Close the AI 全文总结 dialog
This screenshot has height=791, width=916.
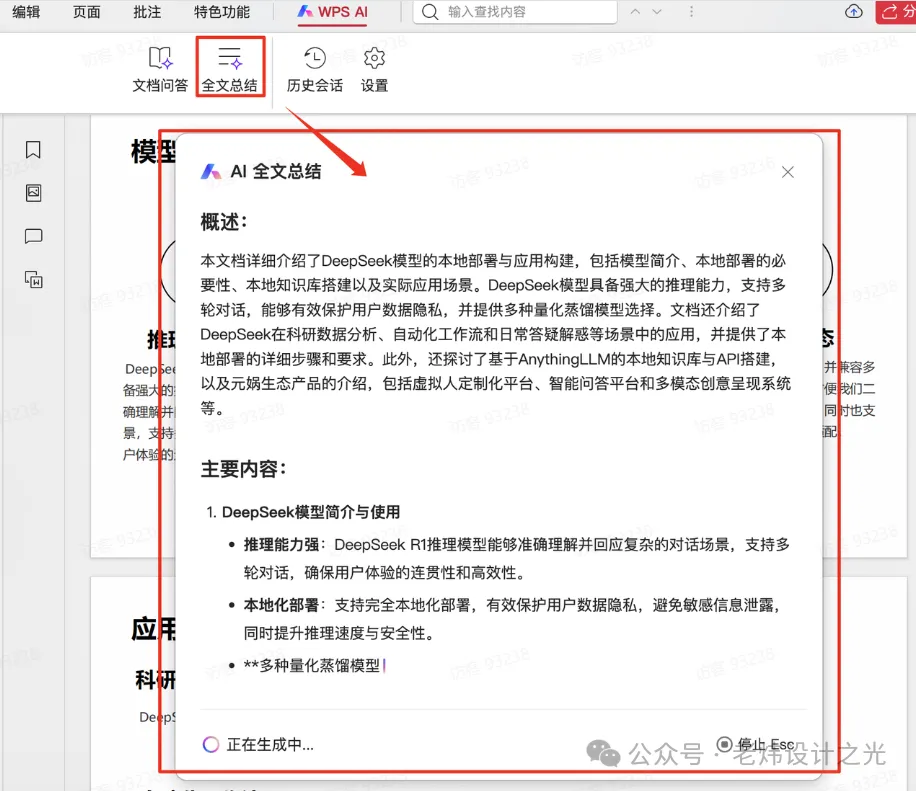(x=787, y=172)
